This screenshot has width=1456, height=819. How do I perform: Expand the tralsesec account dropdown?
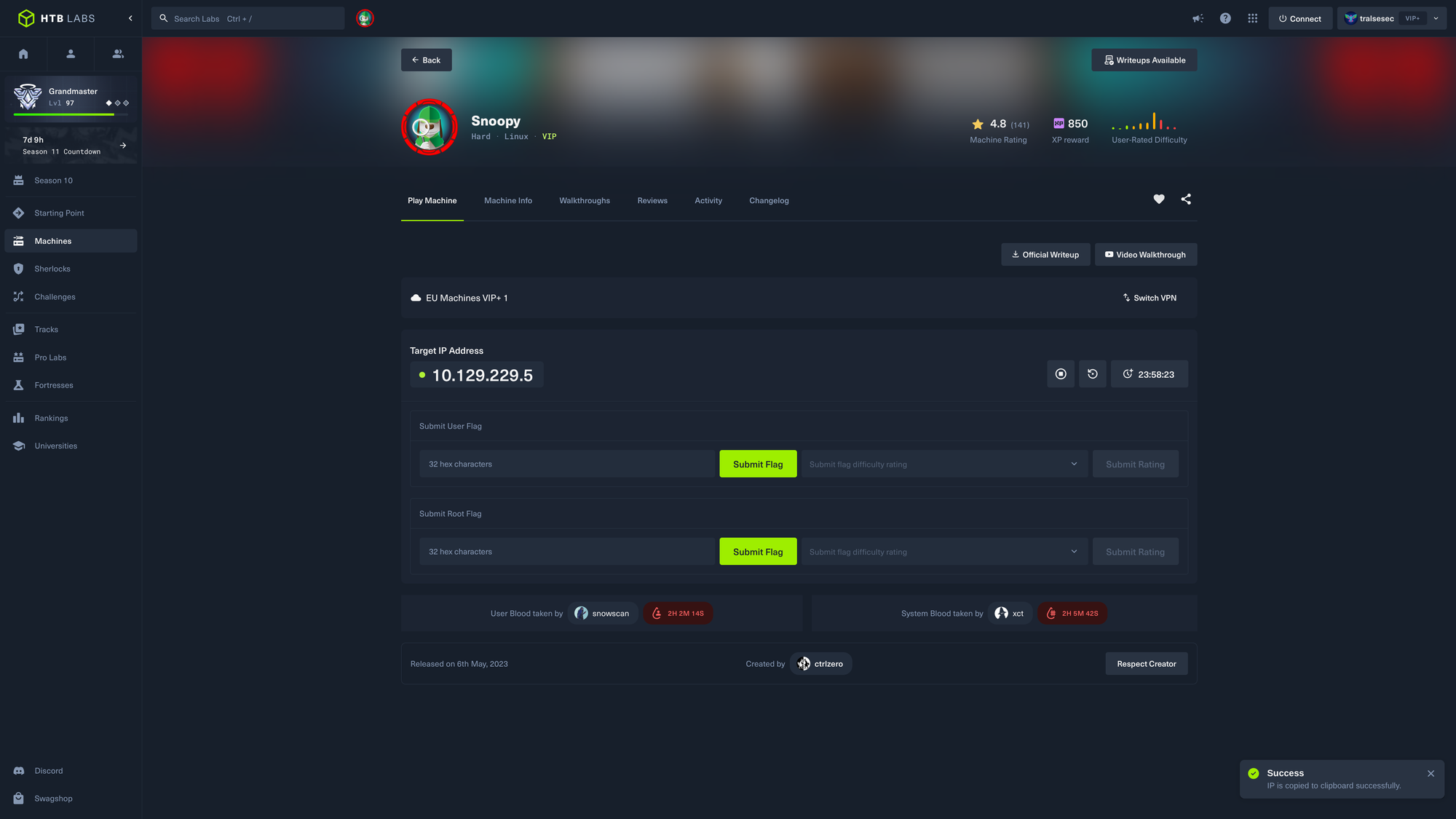[x=1391, y=18]
